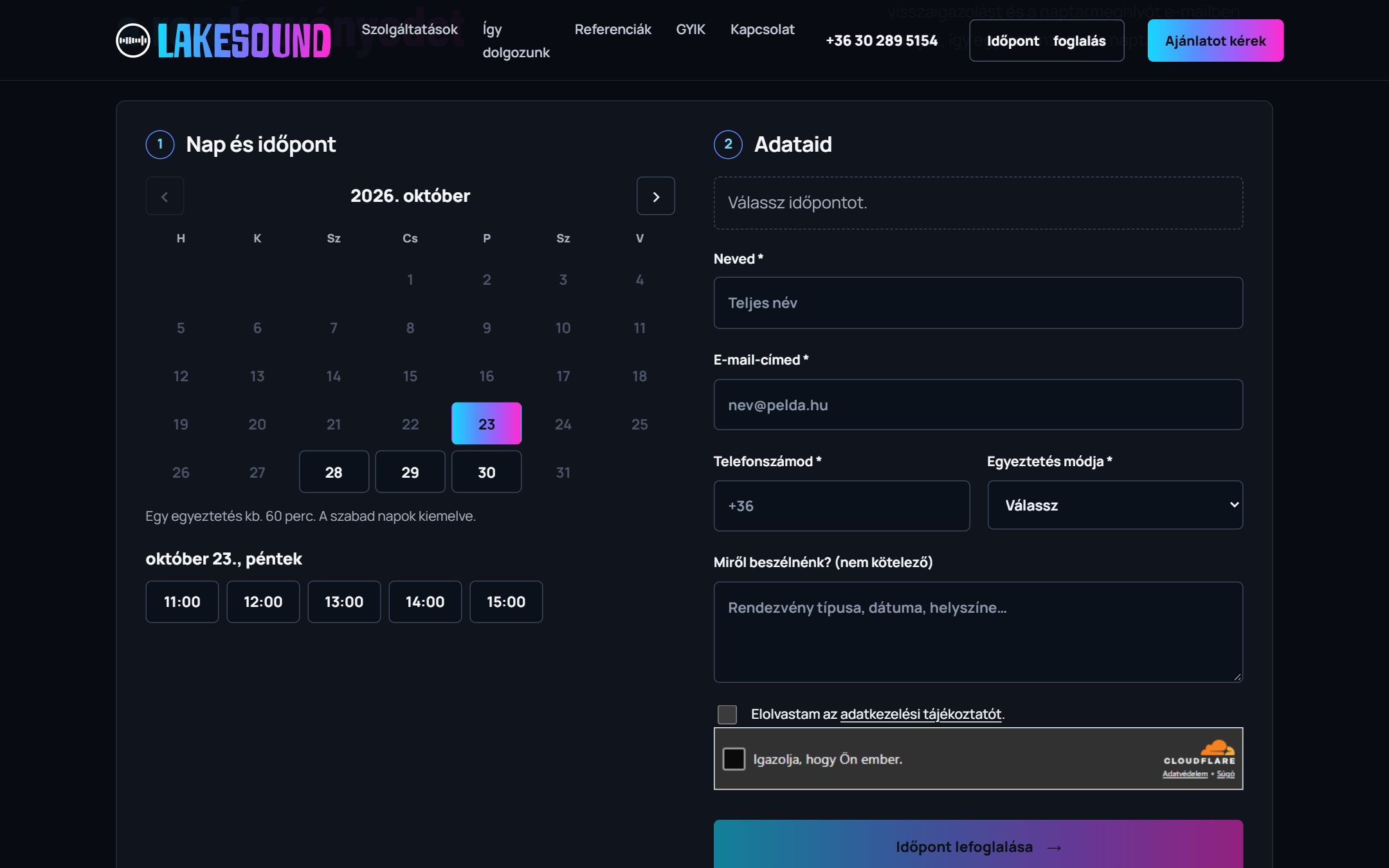Click the Ajánlatot kérek button

(x=1215, y=41)
